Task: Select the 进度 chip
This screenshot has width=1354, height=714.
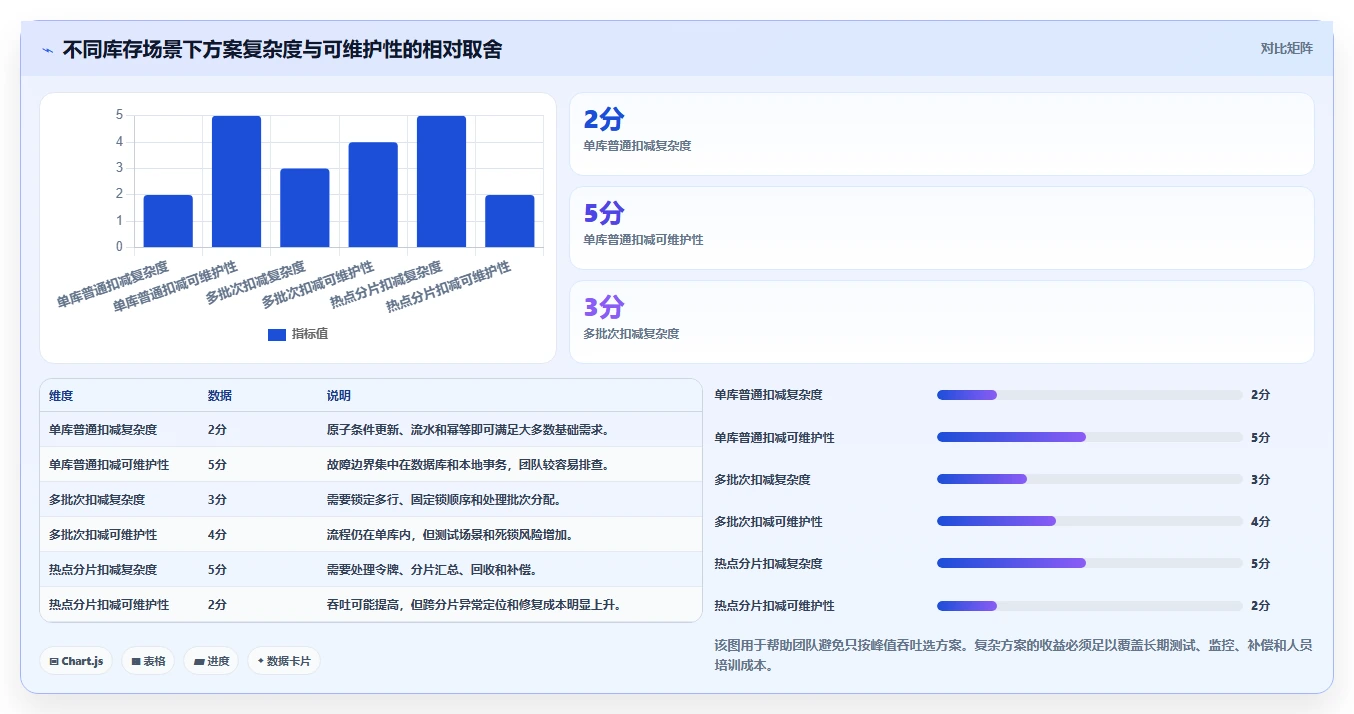Action: (x=211, y=661)
